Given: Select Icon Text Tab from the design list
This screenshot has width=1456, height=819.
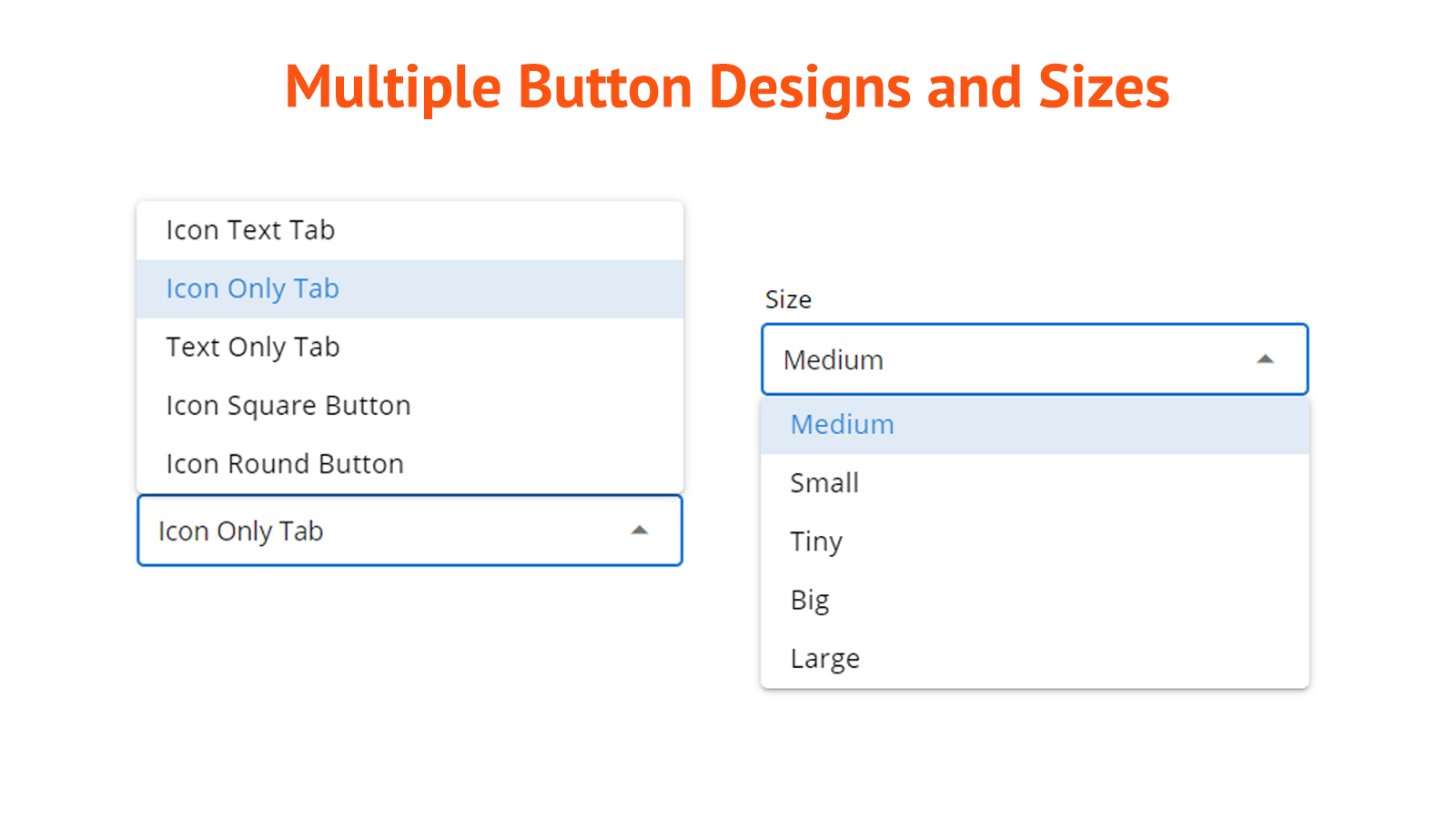Looking at the screenshot, I should point(251,229).
